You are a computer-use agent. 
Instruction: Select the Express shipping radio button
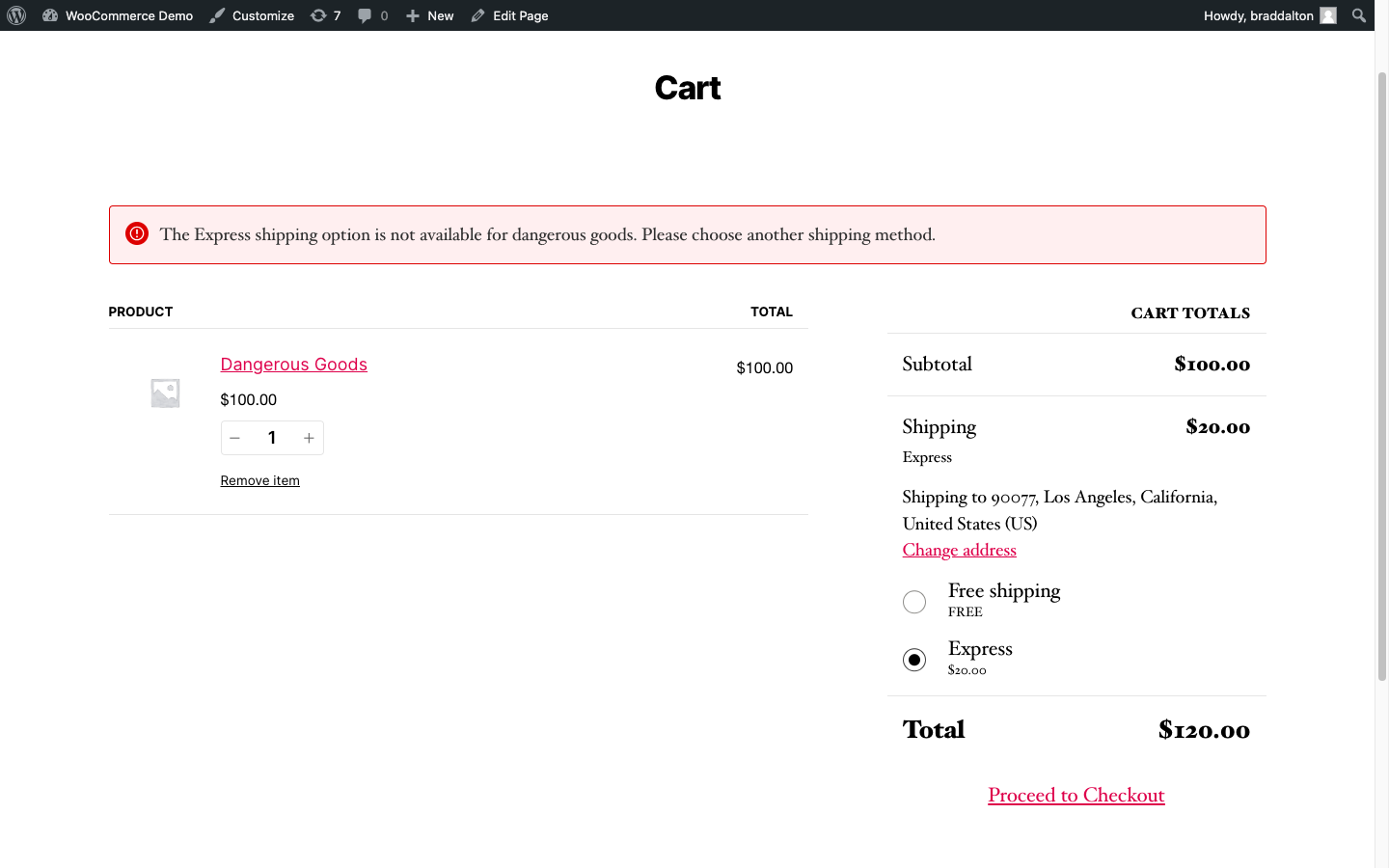(914, 660)
